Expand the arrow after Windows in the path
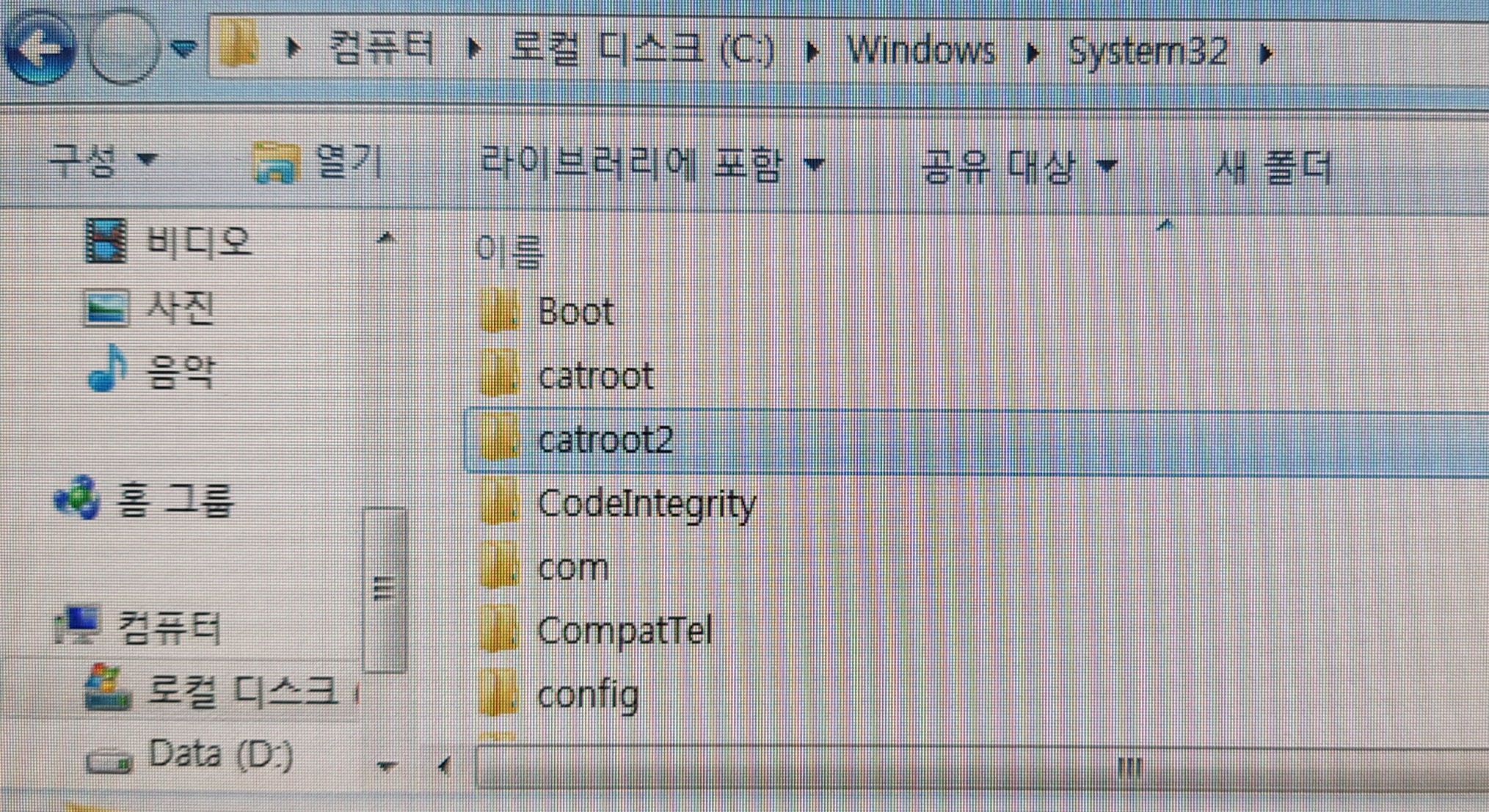 (x=1033, y=52)
